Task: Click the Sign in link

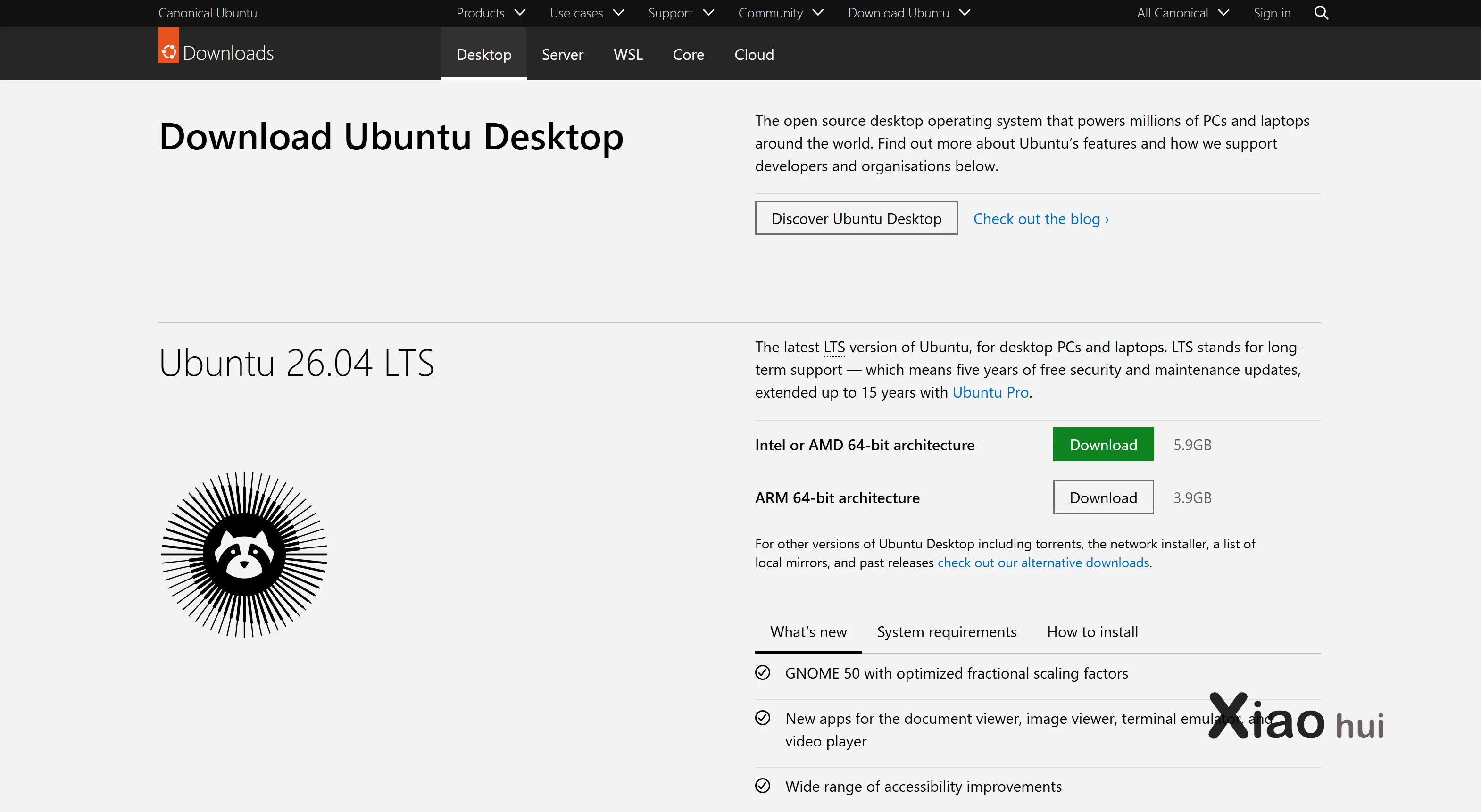Action: (x=1272, y=13)
